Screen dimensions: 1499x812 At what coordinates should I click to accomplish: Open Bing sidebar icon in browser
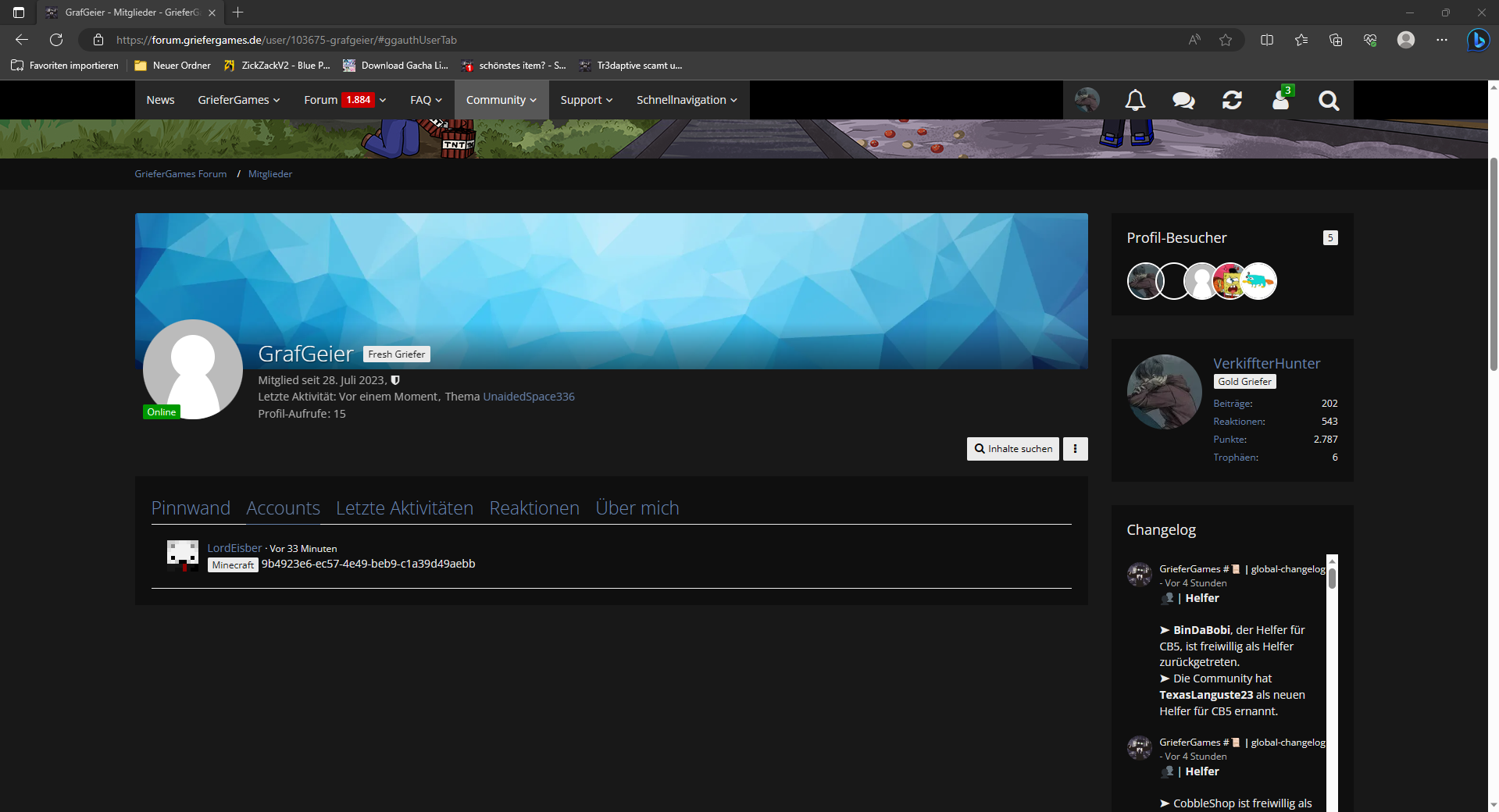pyautogui.click(x=1477, y=40)
